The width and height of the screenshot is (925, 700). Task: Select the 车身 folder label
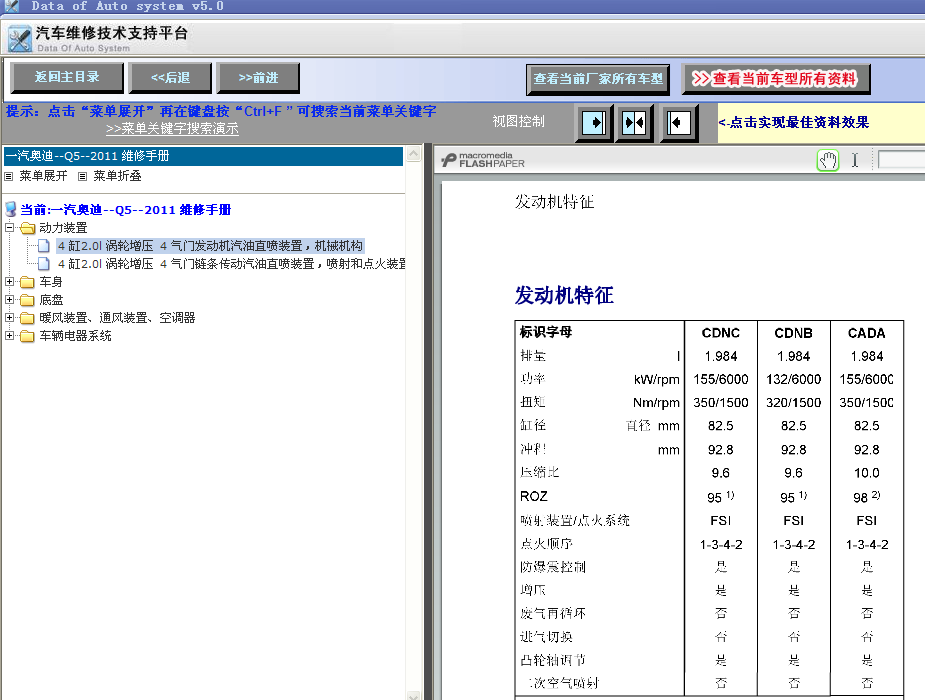(51, 282)
